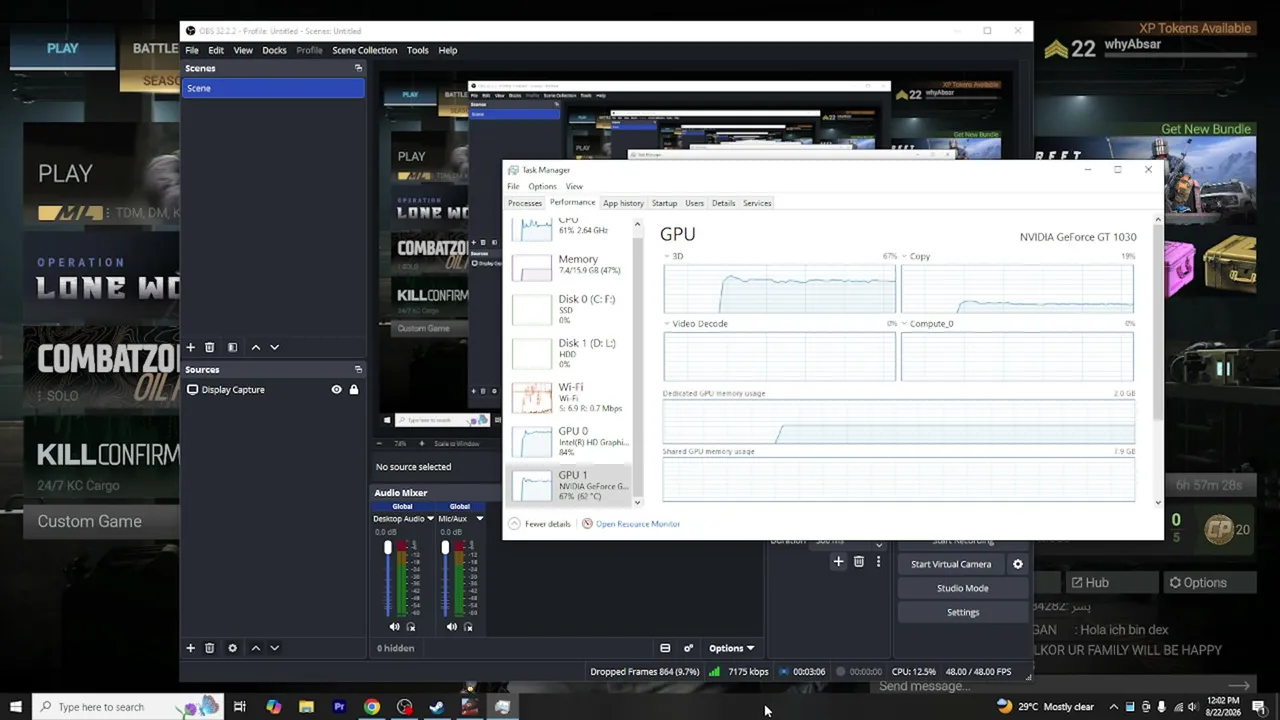Switch Audio Mixer layout icon
The width and height of the screenshot is (1280, 720).
pos(665,648)
